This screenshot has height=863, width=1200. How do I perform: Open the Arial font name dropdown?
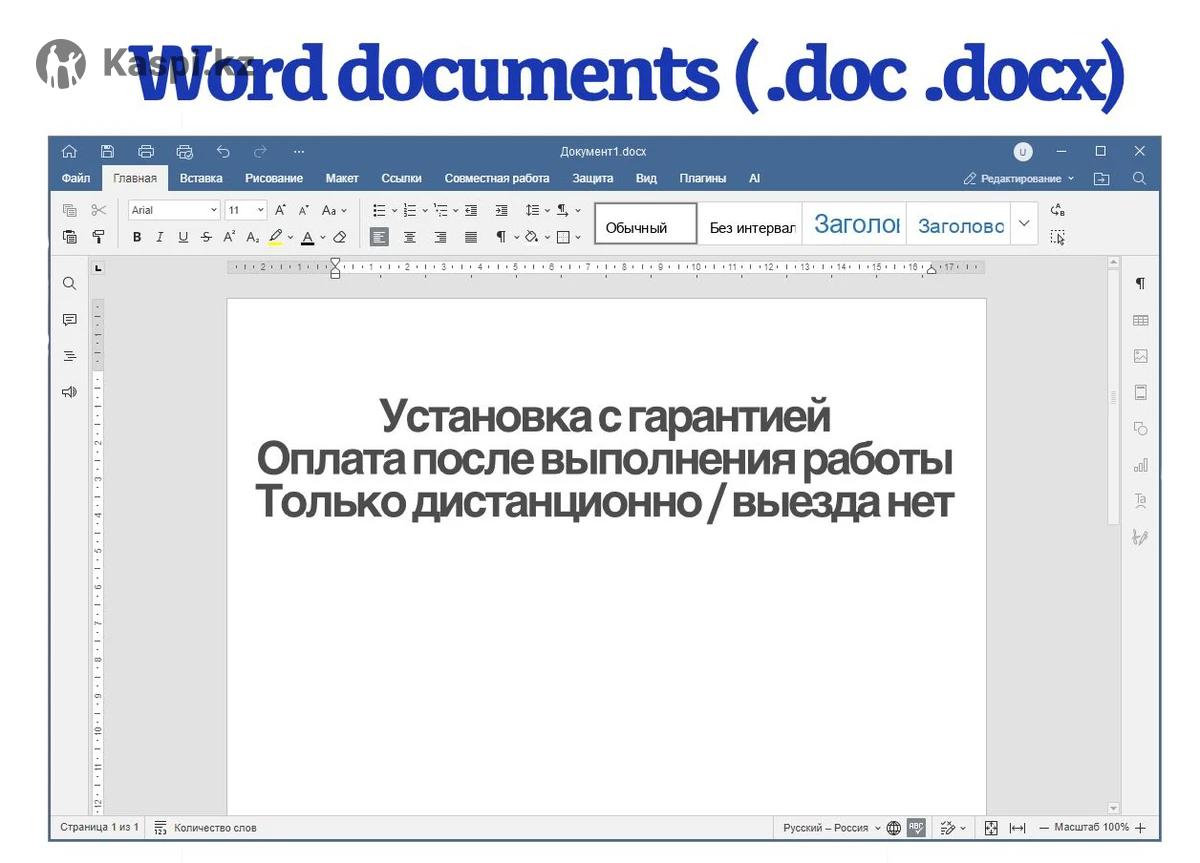174,210
